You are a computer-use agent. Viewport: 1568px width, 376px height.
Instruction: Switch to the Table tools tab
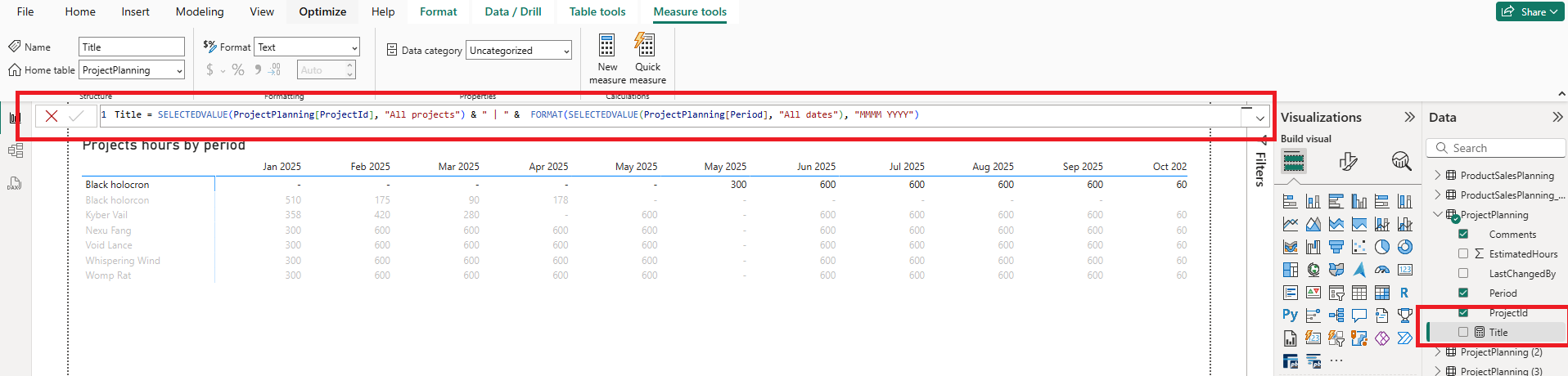597,11
